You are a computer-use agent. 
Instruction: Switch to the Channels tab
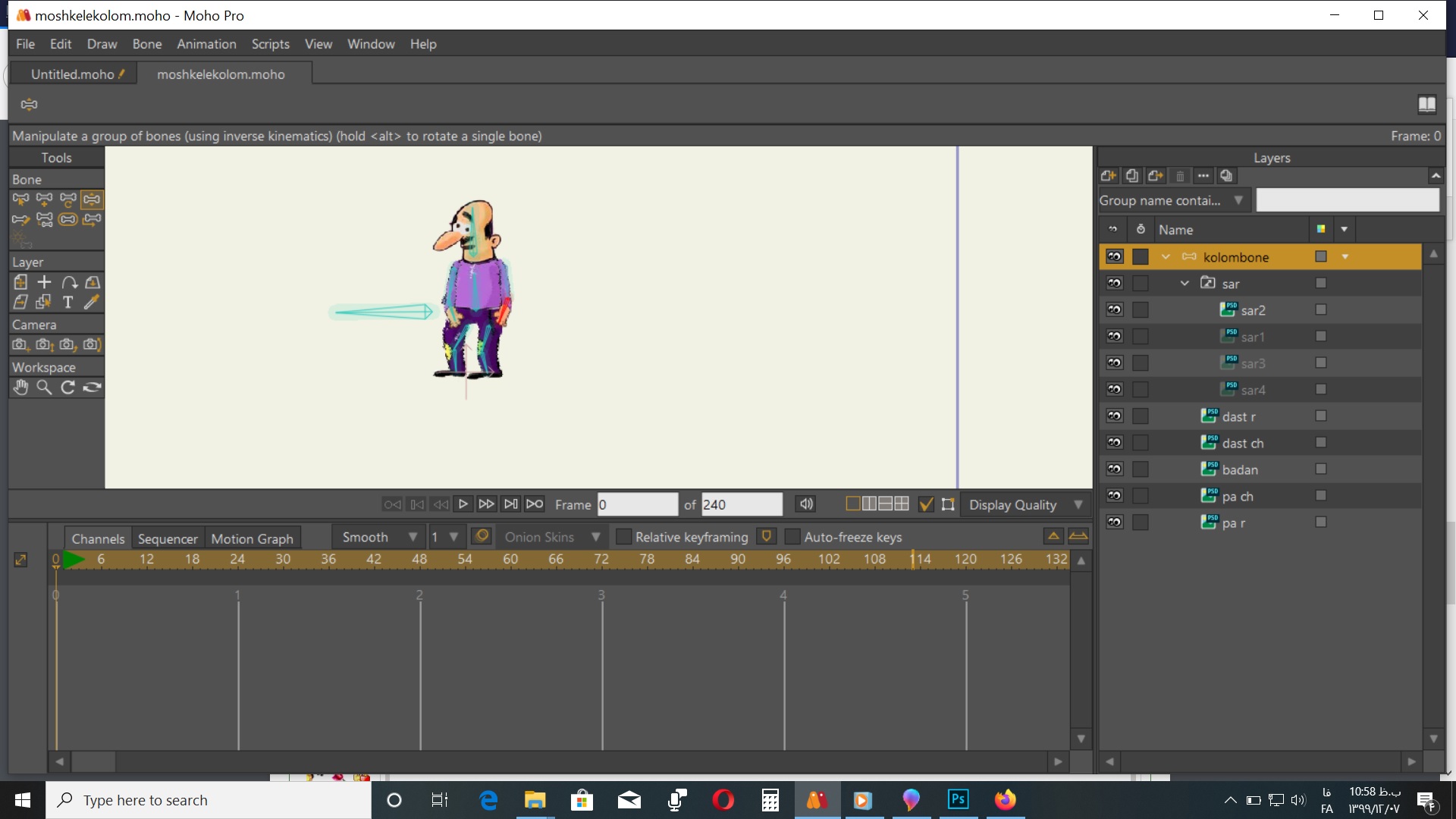coord(97,538)
